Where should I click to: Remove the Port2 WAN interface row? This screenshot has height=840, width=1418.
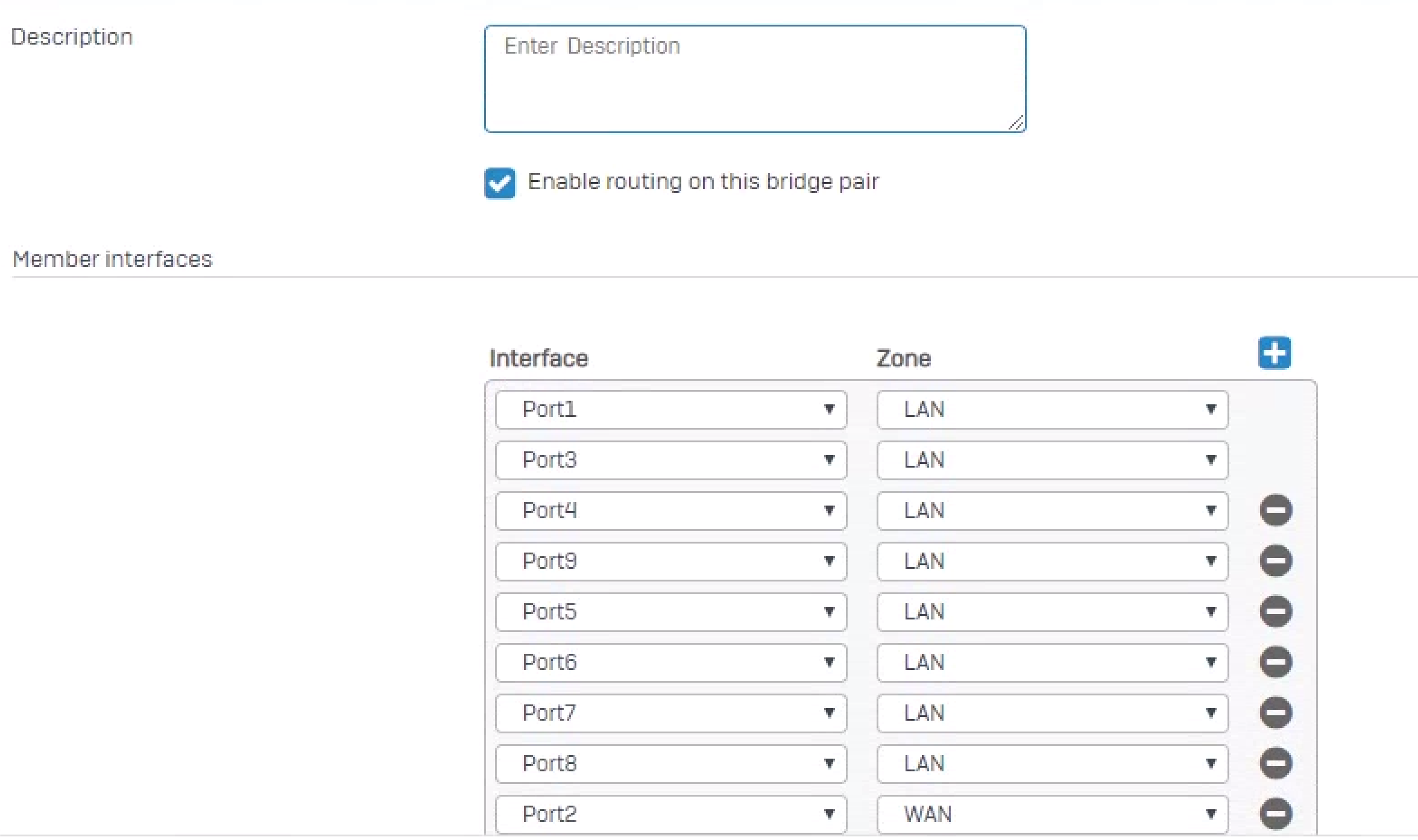click(x=1276, y=814)
